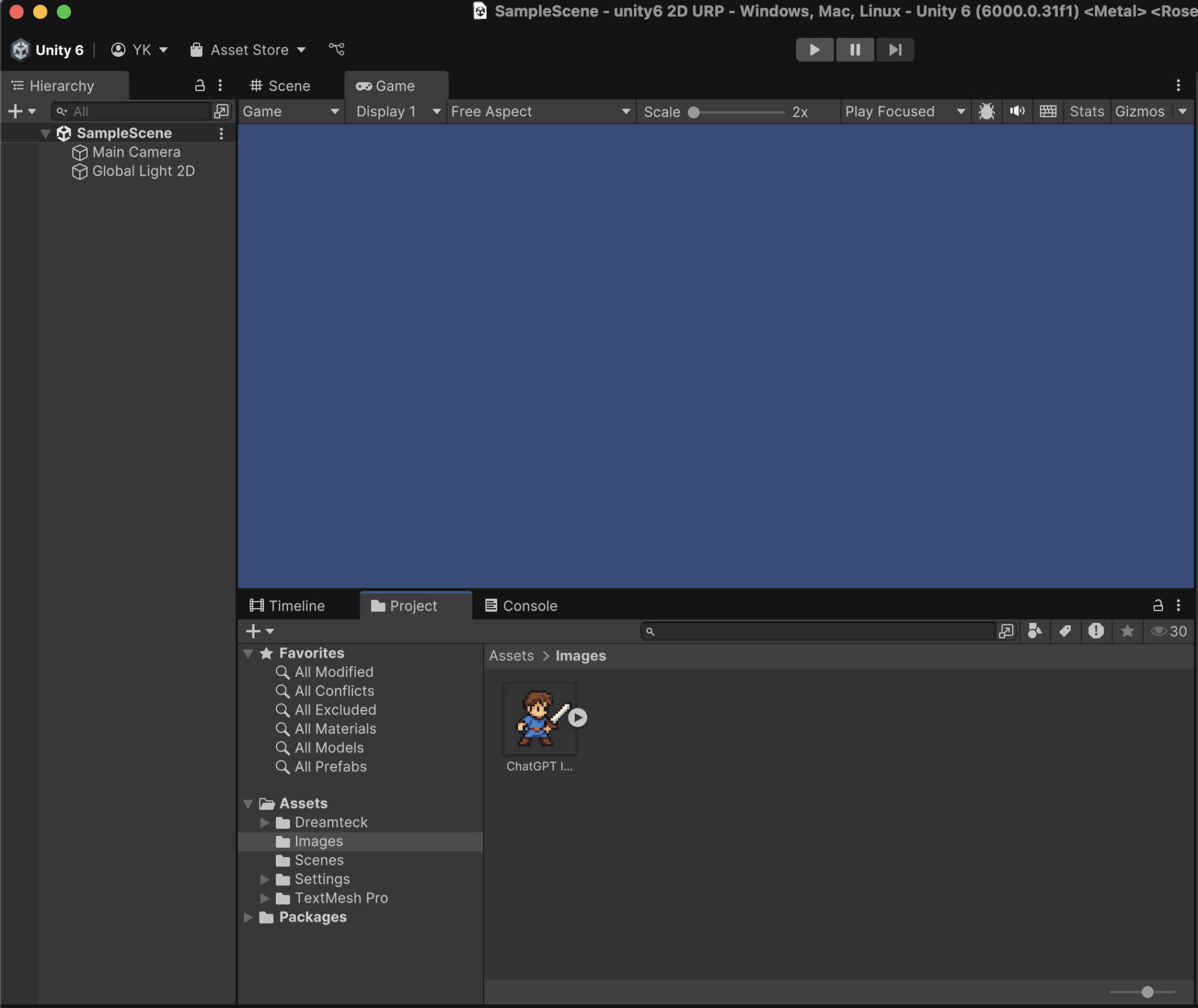Open the Play Focused dropdown
The height and width of the screenshot is (1008, 1198).
[905, 112]
